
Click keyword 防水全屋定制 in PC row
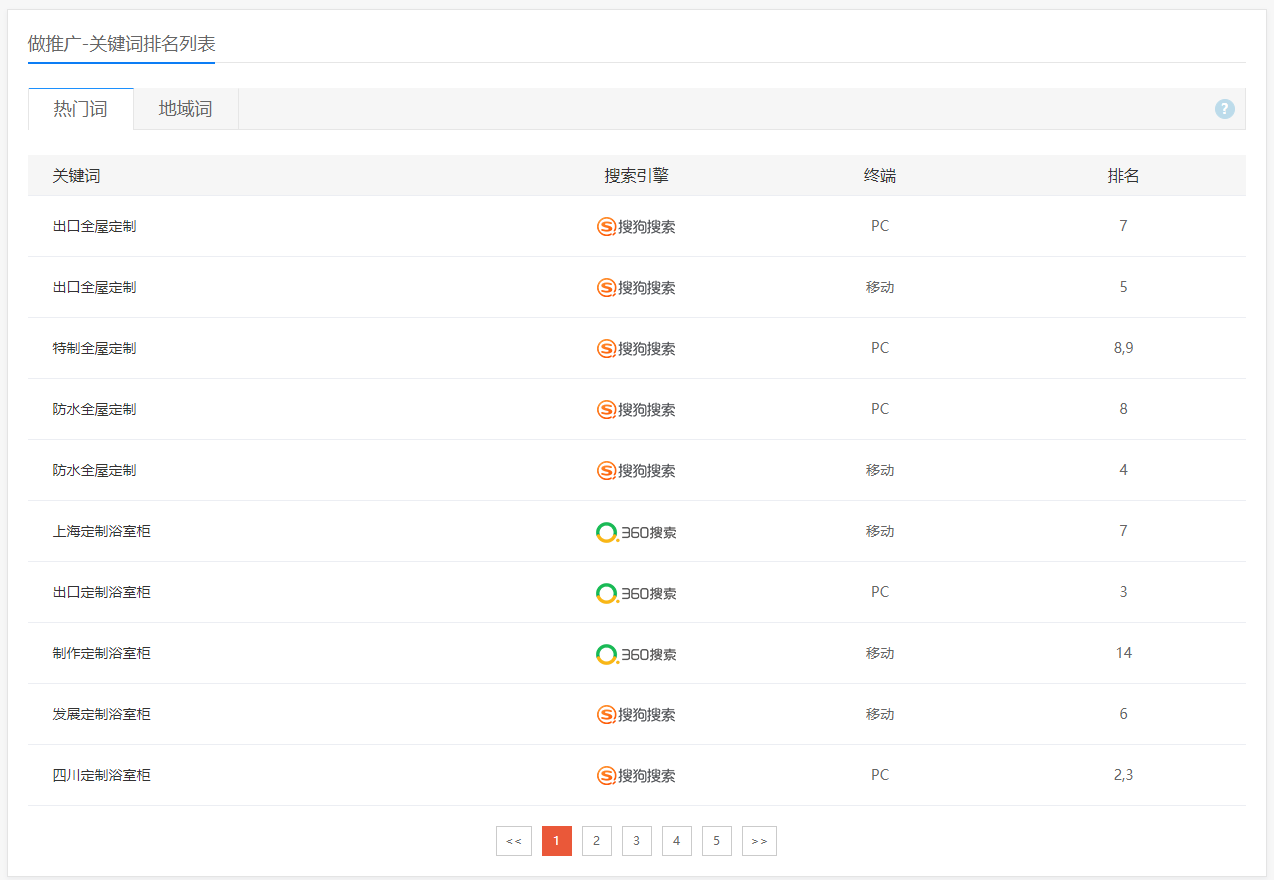click(94, 409)
